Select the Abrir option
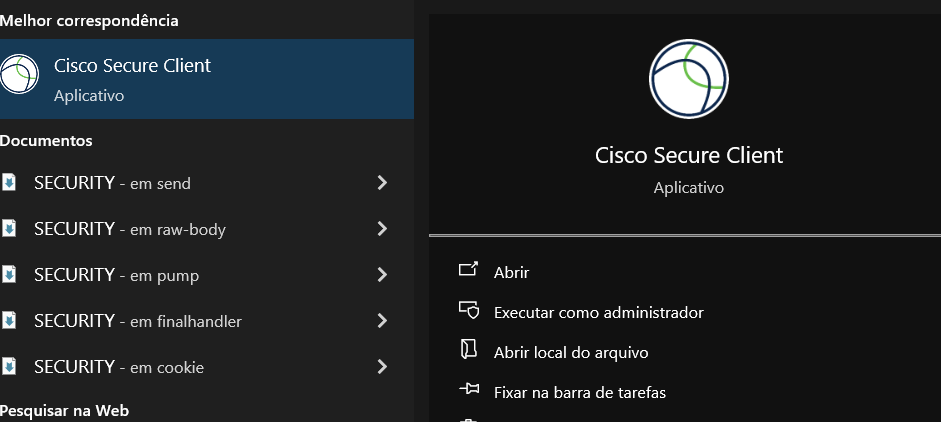Screen dimensions: 941x422 coord(511,273)
